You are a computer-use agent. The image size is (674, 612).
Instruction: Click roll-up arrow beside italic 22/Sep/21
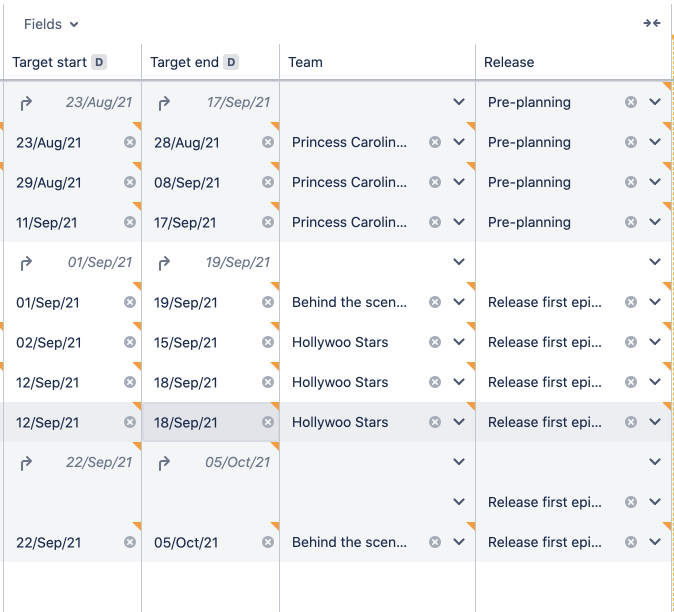tap(27, 462)
